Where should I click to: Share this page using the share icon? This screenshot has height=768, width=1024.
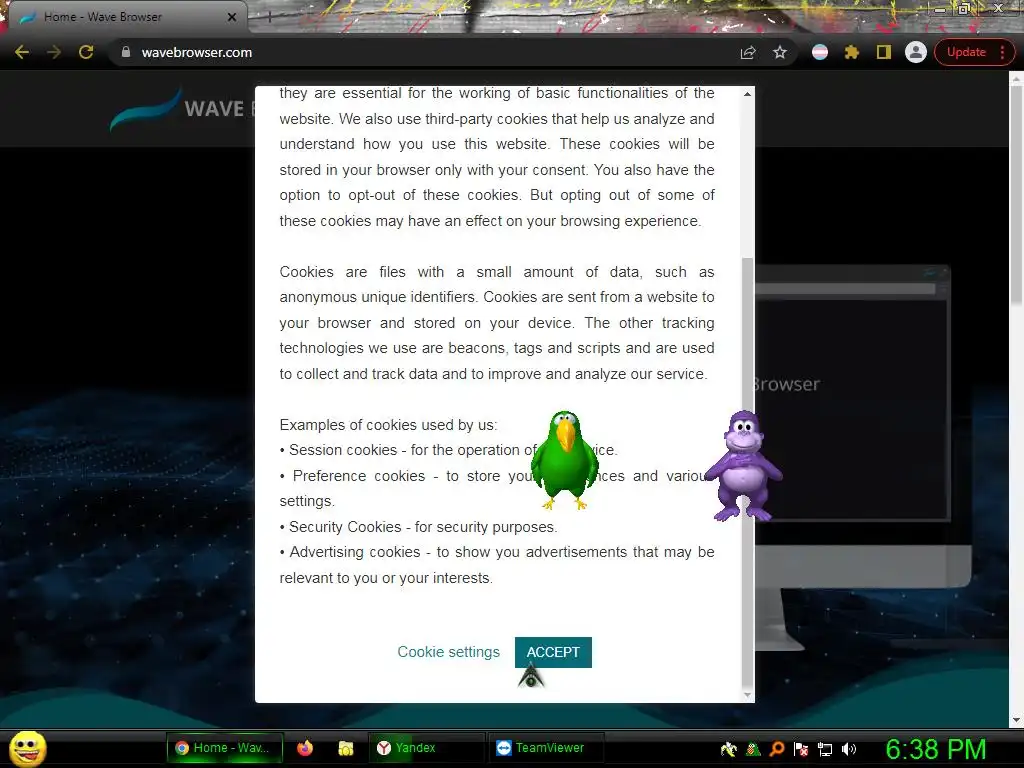pos(748,52)
